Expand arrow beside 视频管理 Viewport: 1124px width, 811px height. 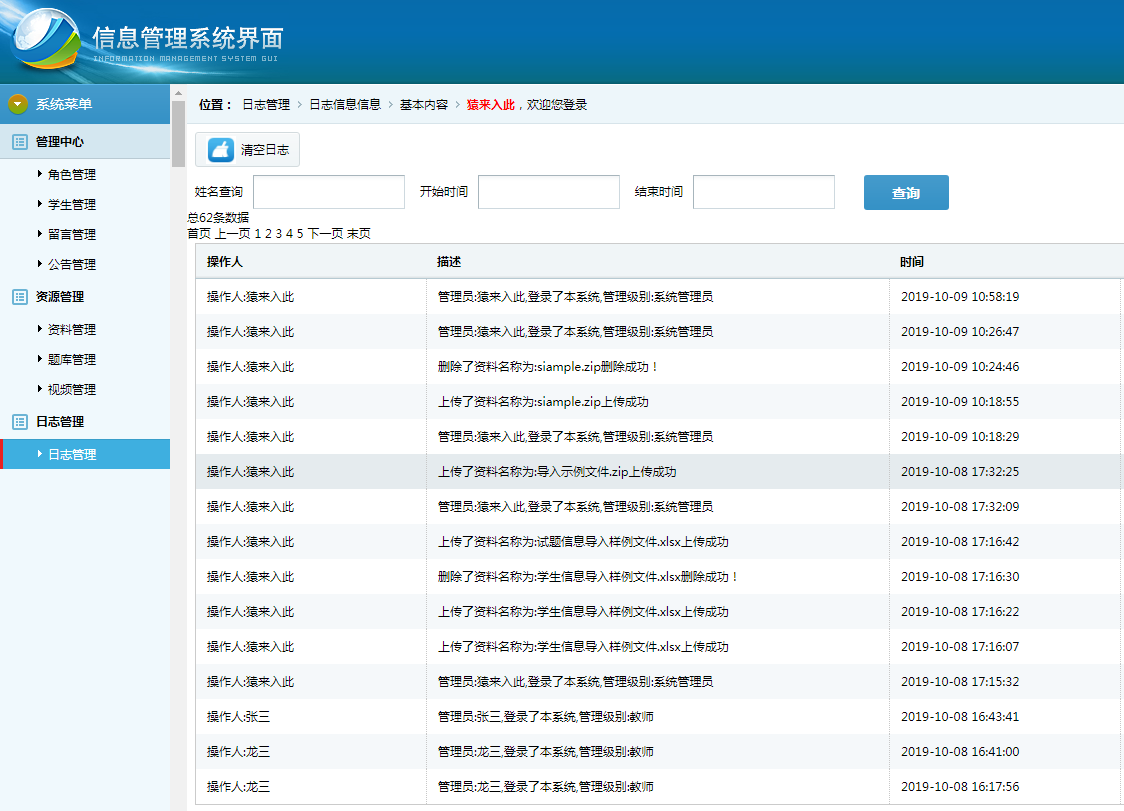coord(39,389)
